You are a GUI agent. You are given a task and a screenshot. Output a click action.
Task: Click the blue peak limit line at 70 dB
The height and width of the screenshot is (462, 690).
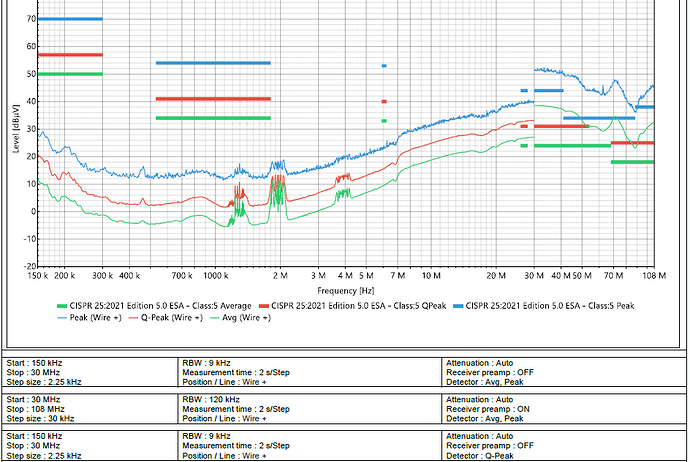coord(70,19)
